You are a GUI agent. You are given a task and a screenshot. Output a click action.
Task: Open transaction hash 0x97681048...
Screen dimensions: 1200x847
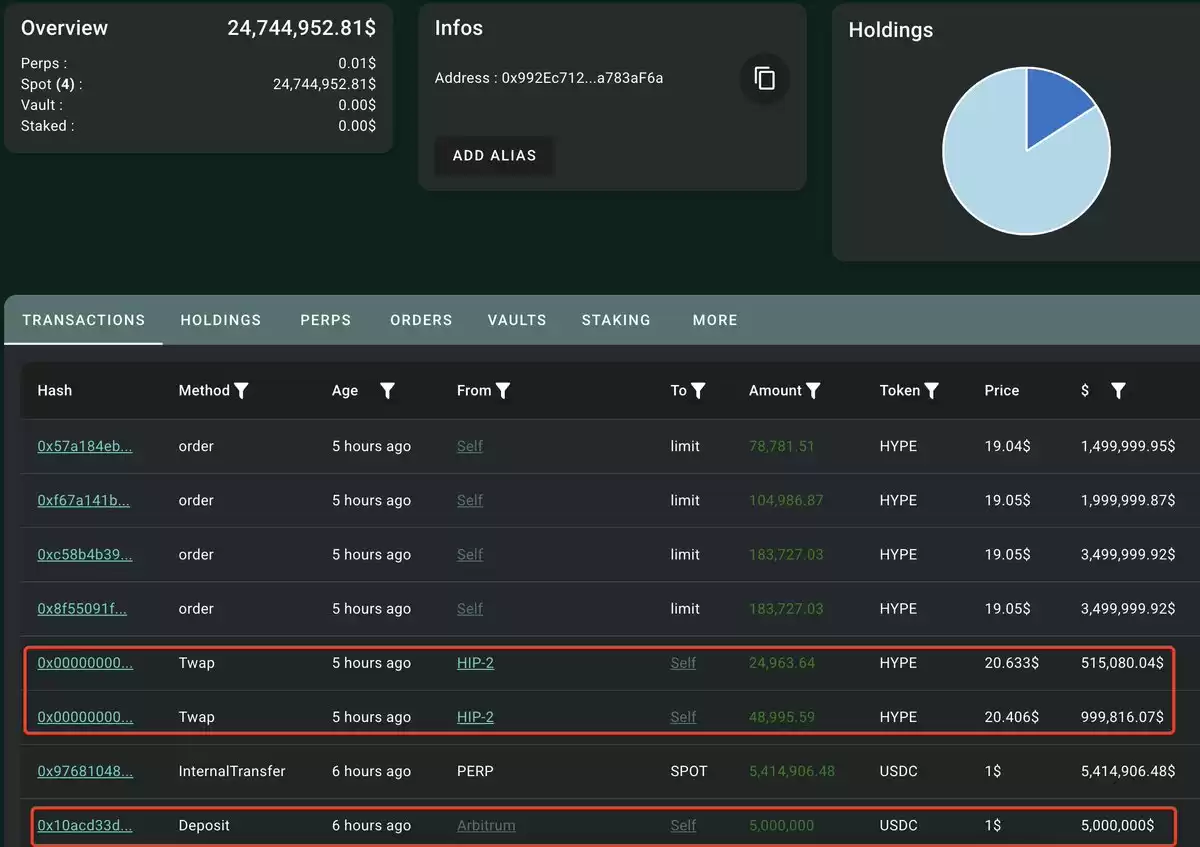(x=85, y=771)
